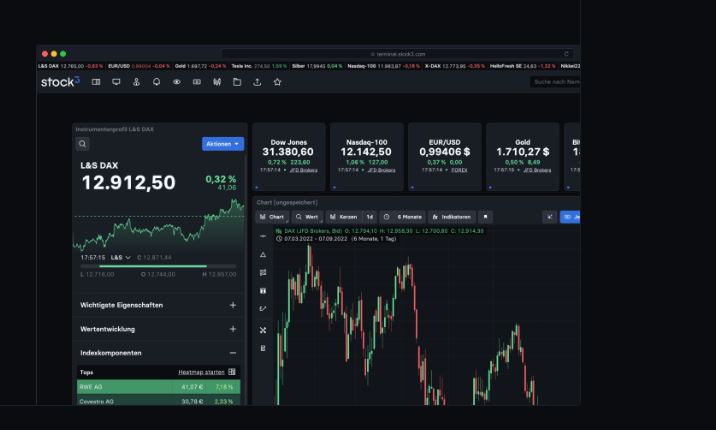Expand Wichtigste Eigenschaften section

coord(158,305)
